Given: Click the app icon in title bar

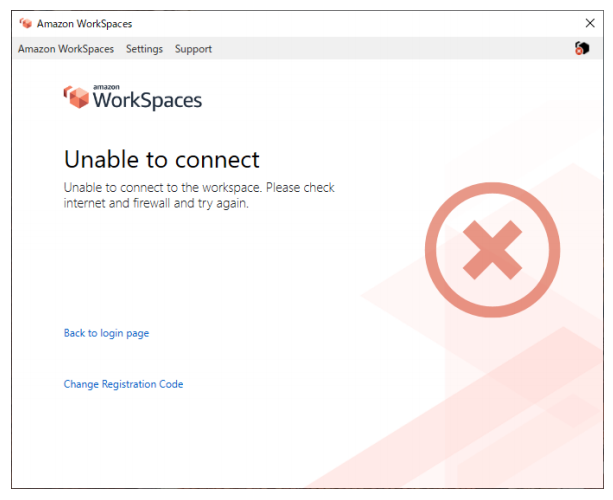Looking at the screenshot, I should tap(25, 23).
